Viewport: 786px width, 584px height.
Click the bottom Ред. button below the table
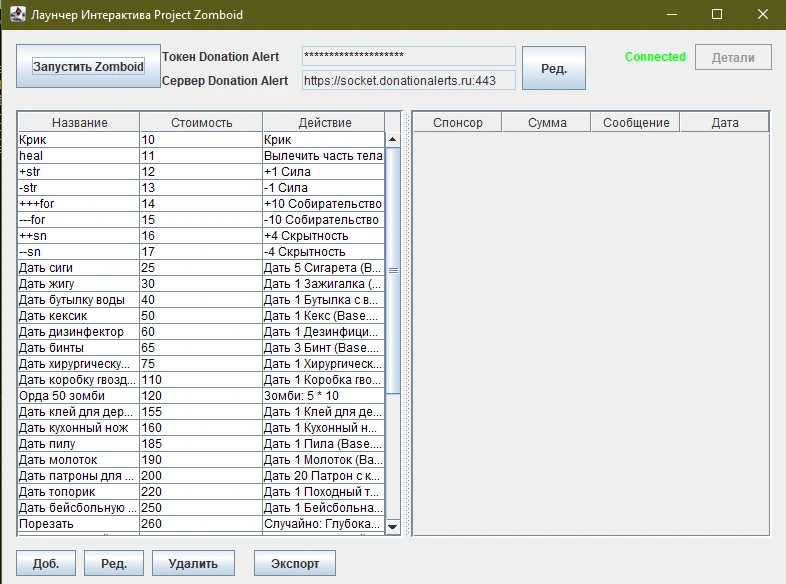click(114, 563)
